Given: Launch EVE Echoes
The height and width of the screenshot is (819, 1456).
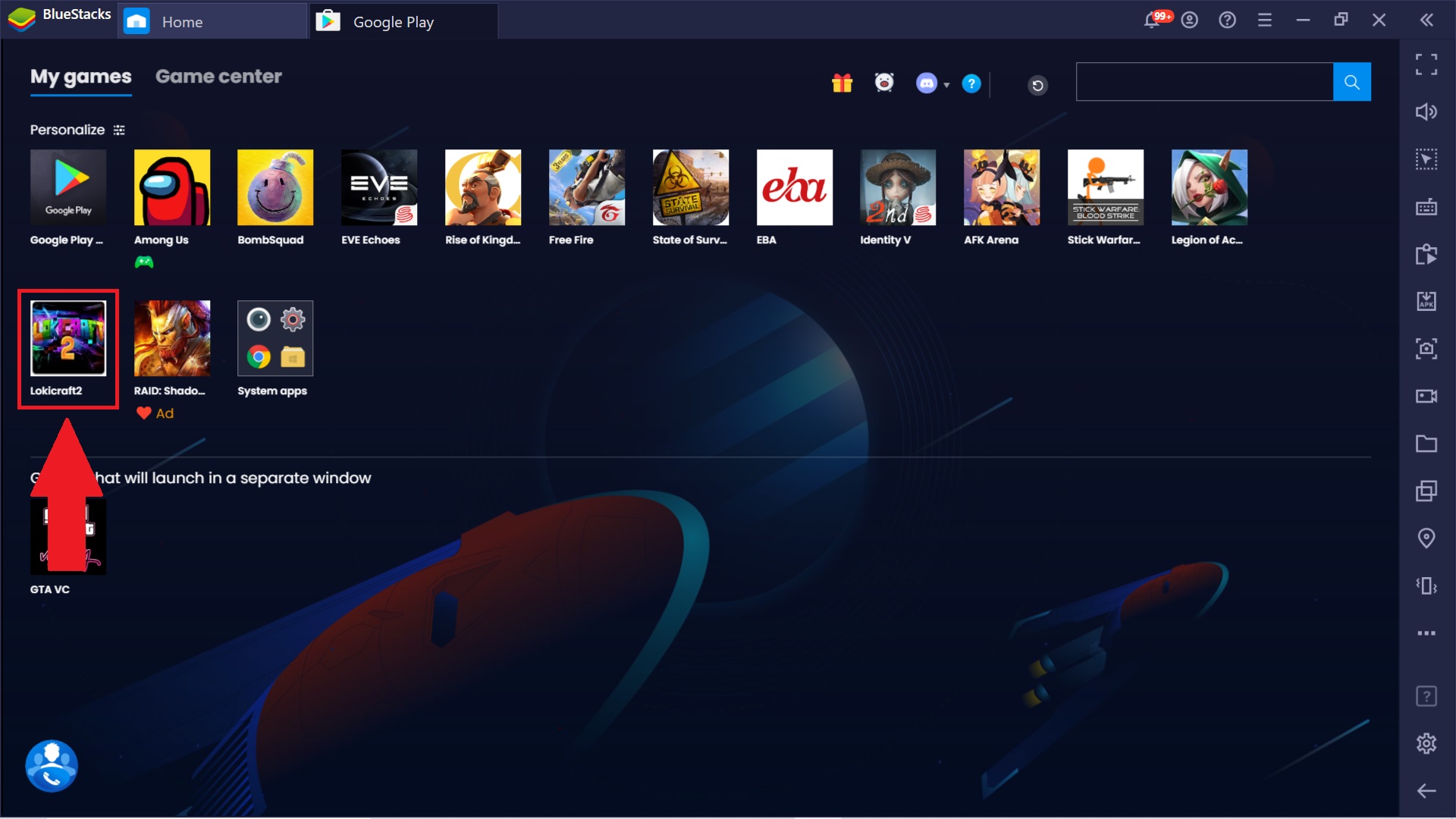Looking at the screenshot, I should point(379,187).
